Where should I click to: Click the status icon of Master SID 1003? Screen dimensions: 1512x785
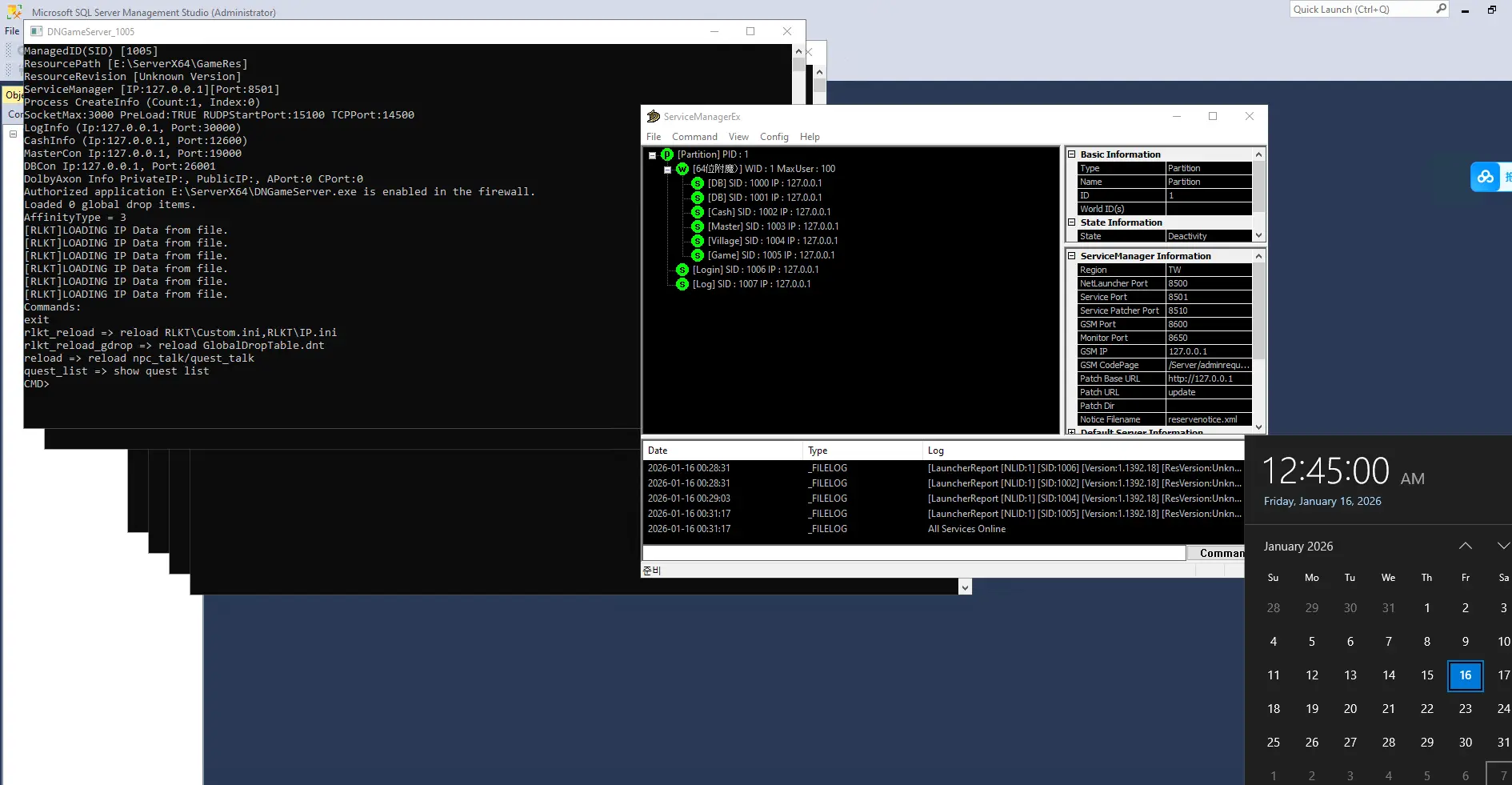tap(698, 226)
